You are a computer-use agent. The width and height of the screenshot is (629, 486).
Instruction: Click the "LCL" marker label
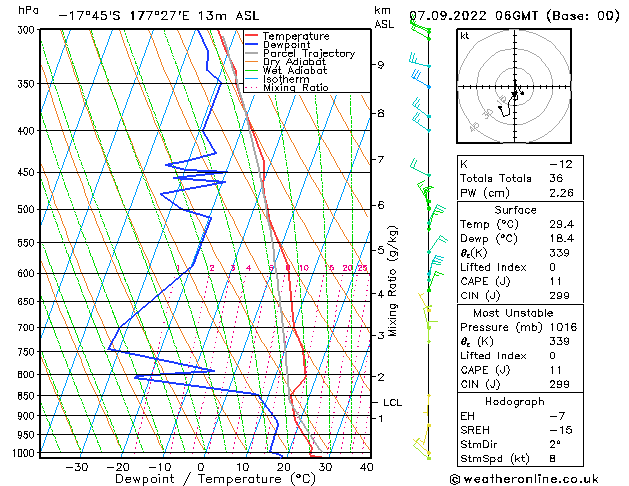392,403
